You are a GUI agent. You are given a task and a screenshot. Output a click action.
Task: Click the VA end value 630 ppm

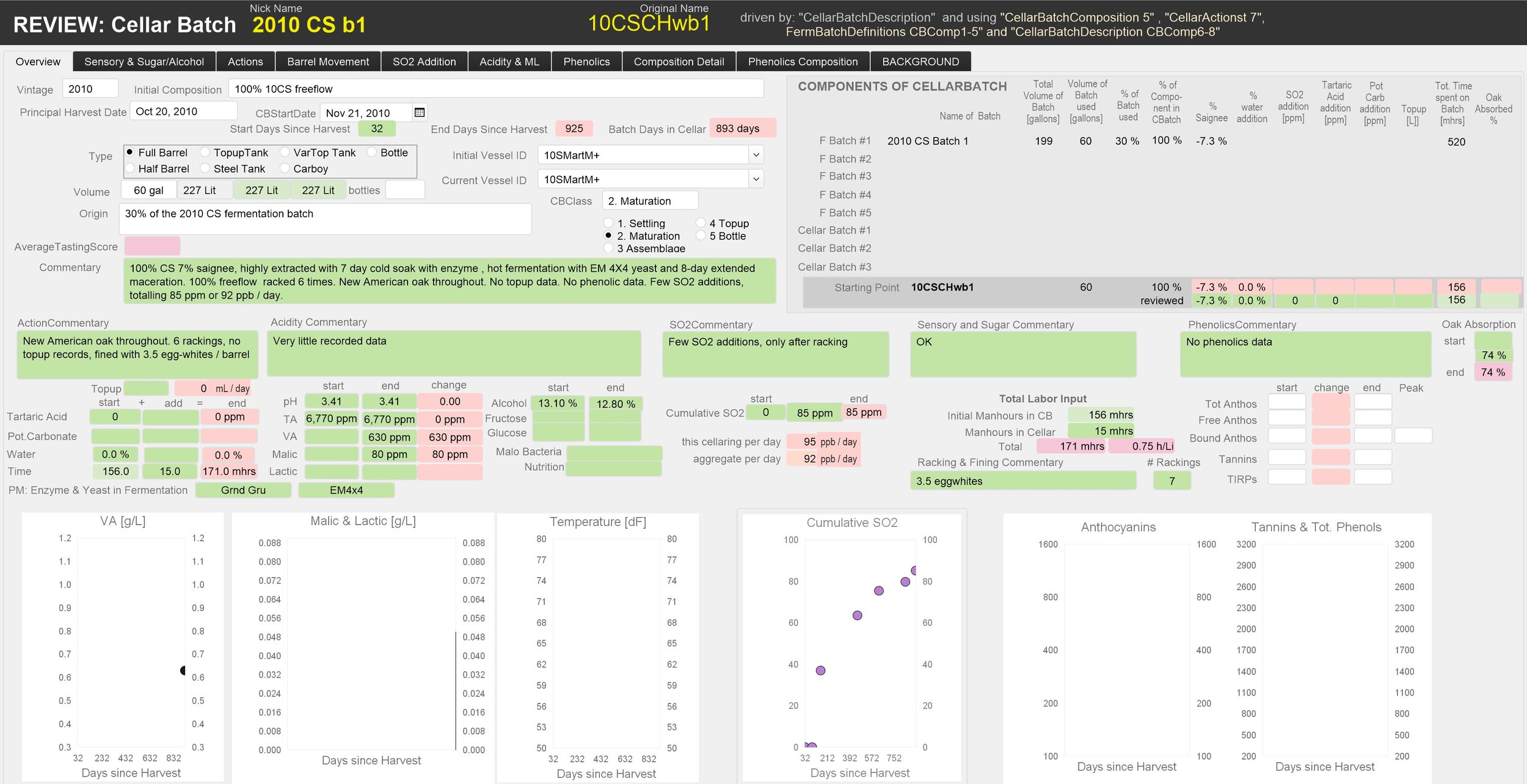tap(389, 437)
